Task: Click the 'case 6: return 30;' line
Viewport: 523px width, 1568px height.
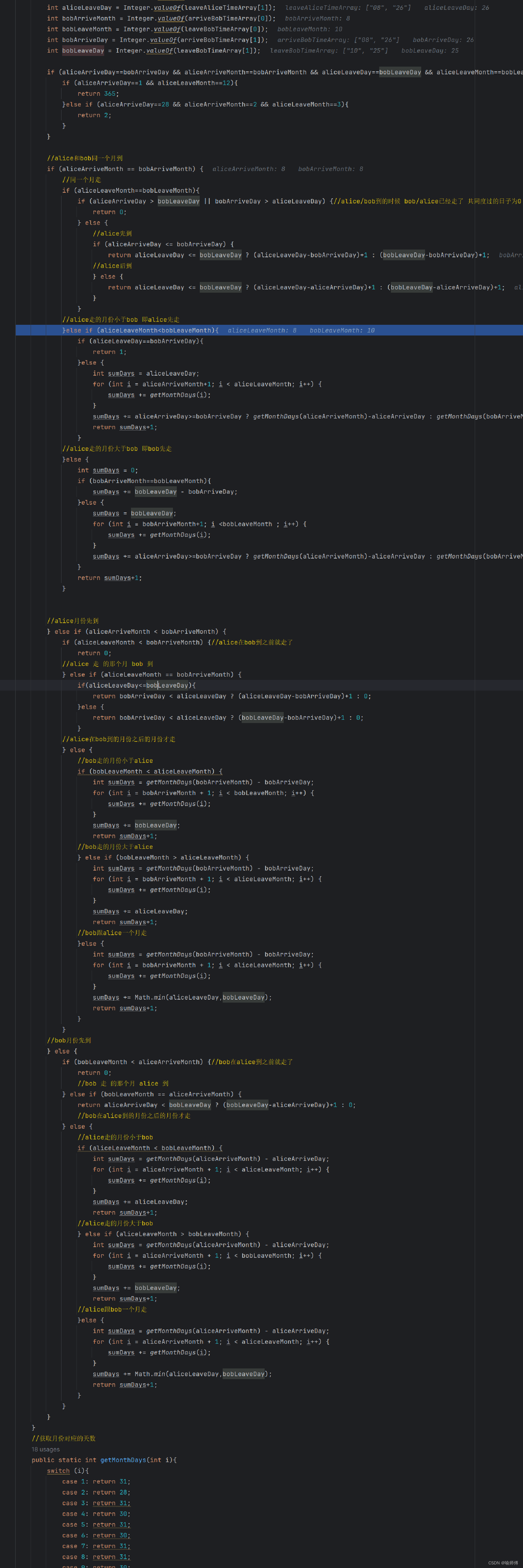Action: click(96, 1535)
